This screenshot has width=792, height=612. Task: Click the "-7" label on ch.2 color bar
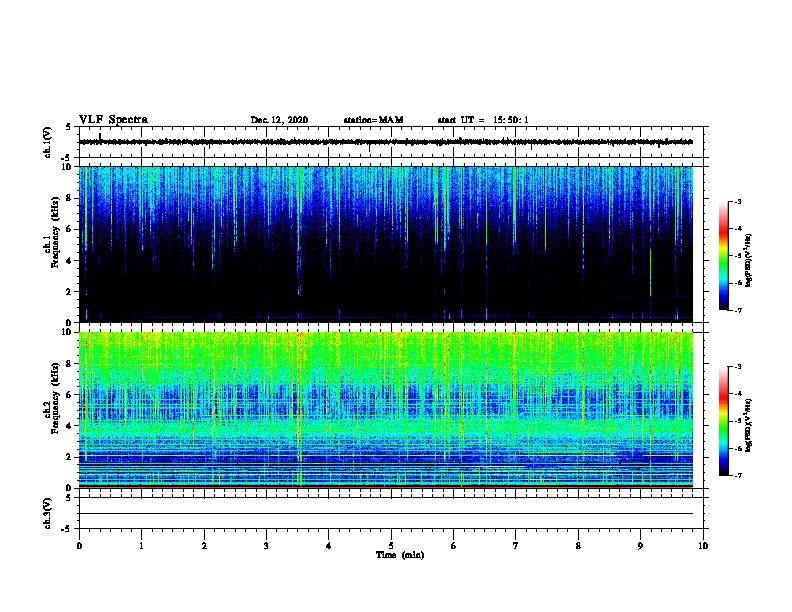(x=737, y=476)
